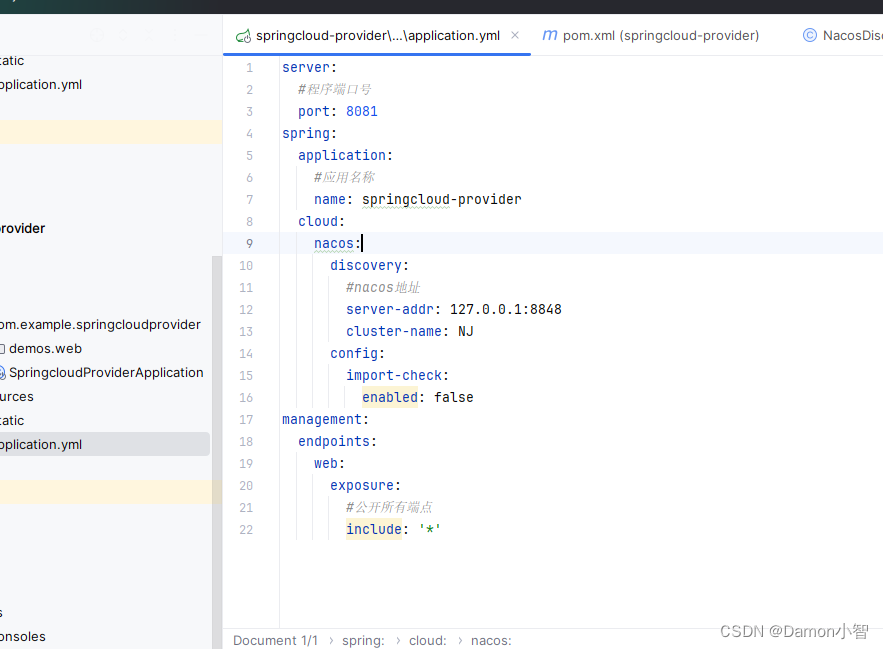Click the SpringcloudProviderApplication class icon in project tree

[2, 372]
